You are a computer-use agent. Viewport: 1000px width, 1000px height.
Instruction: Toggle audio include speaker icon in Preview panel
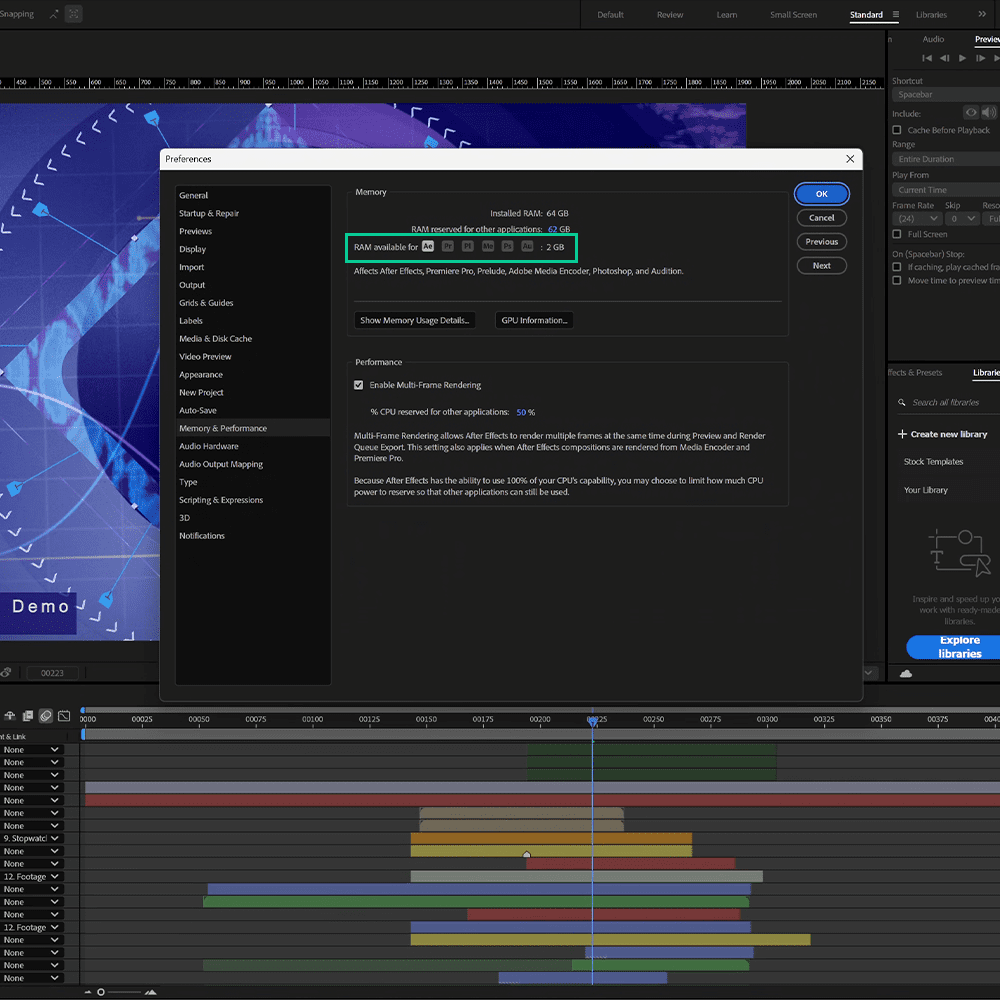tap(988, 113)
